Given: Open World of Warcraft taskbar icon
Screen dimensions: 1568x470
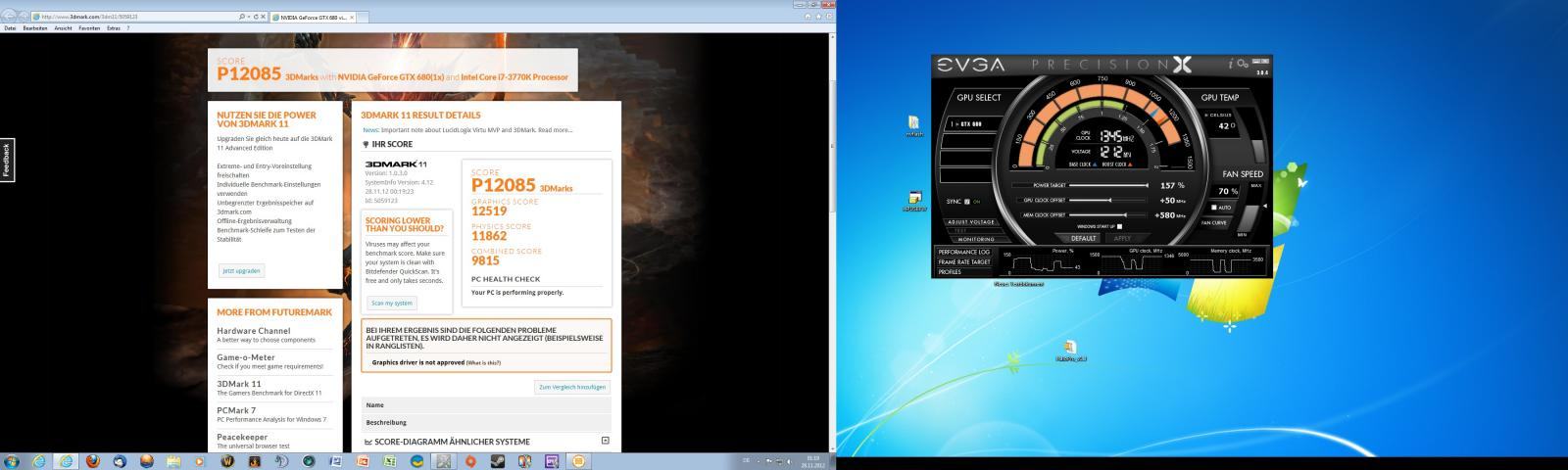Looking at the screenshot, I should click(227, 461).
